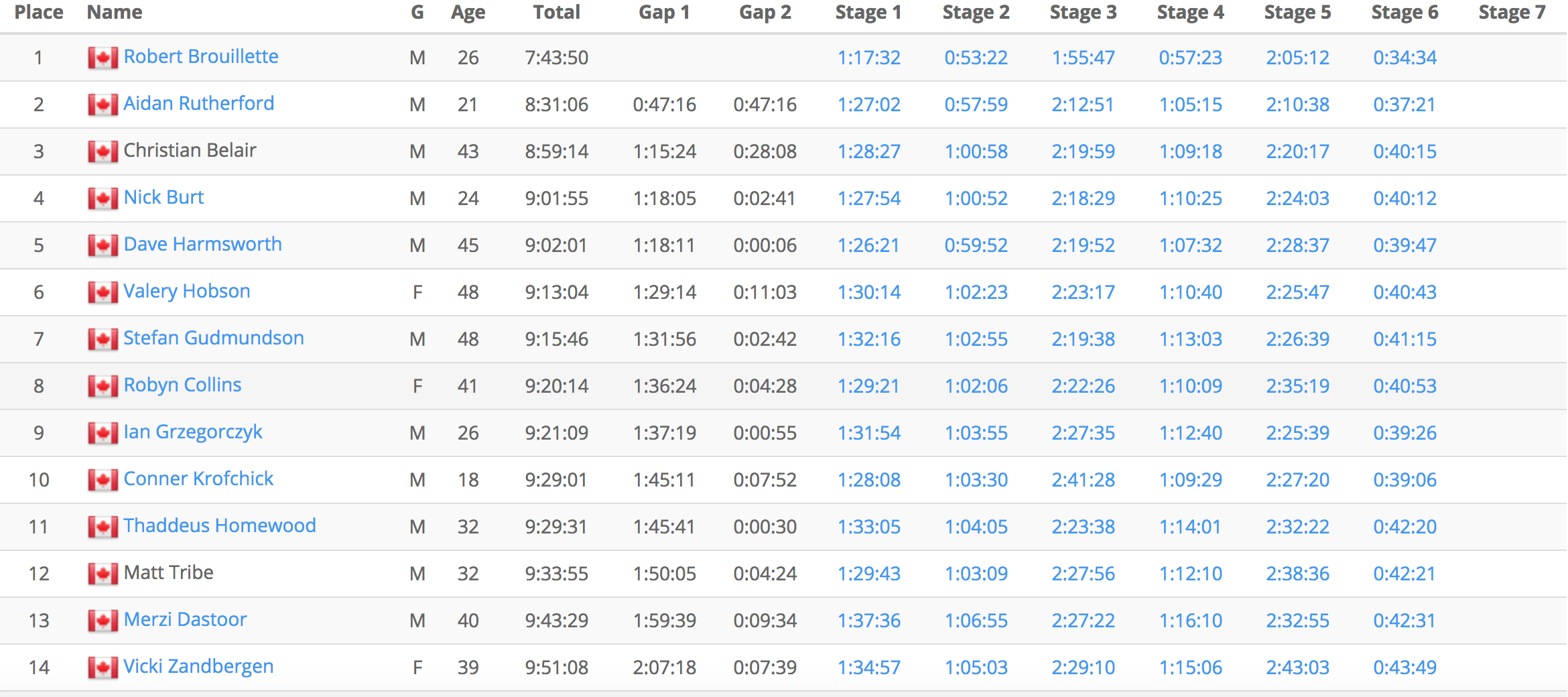Open Robyn Collins' profile link

coord(182,385)
